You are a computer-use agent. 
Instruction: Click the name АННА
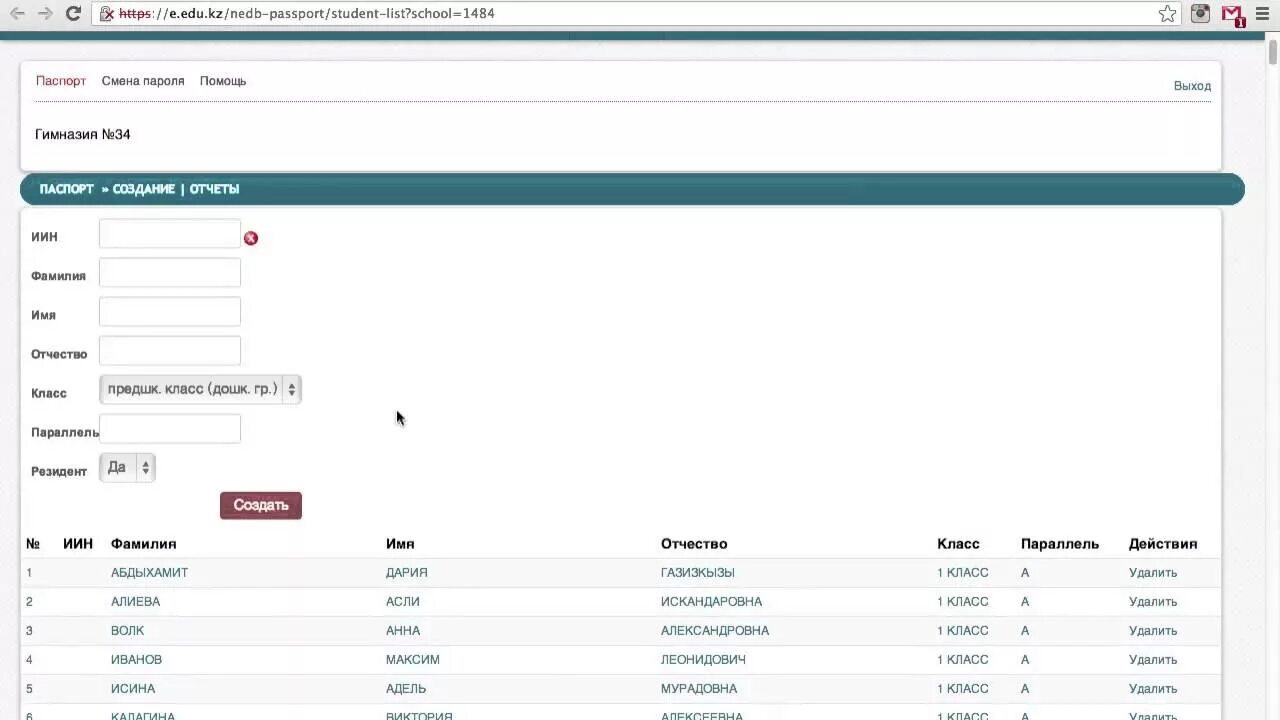pyautogui.click(x=403, y=631)
